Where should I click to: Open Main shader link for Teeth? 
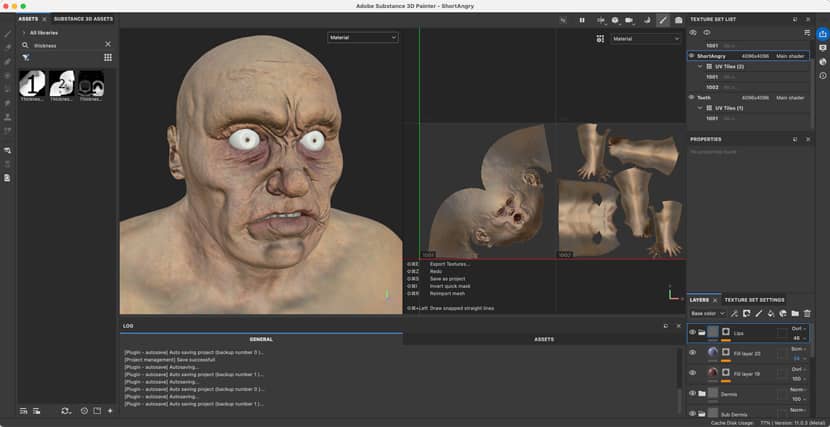[790, 97]
